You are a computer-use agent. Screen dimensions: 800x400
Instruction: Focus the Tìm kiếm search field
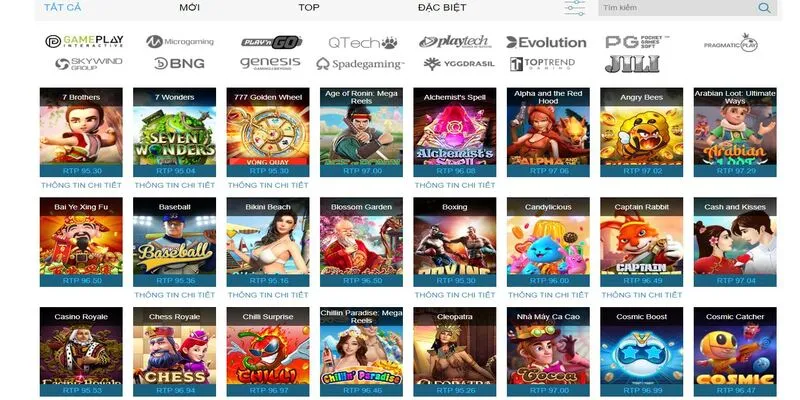point(678,8)
